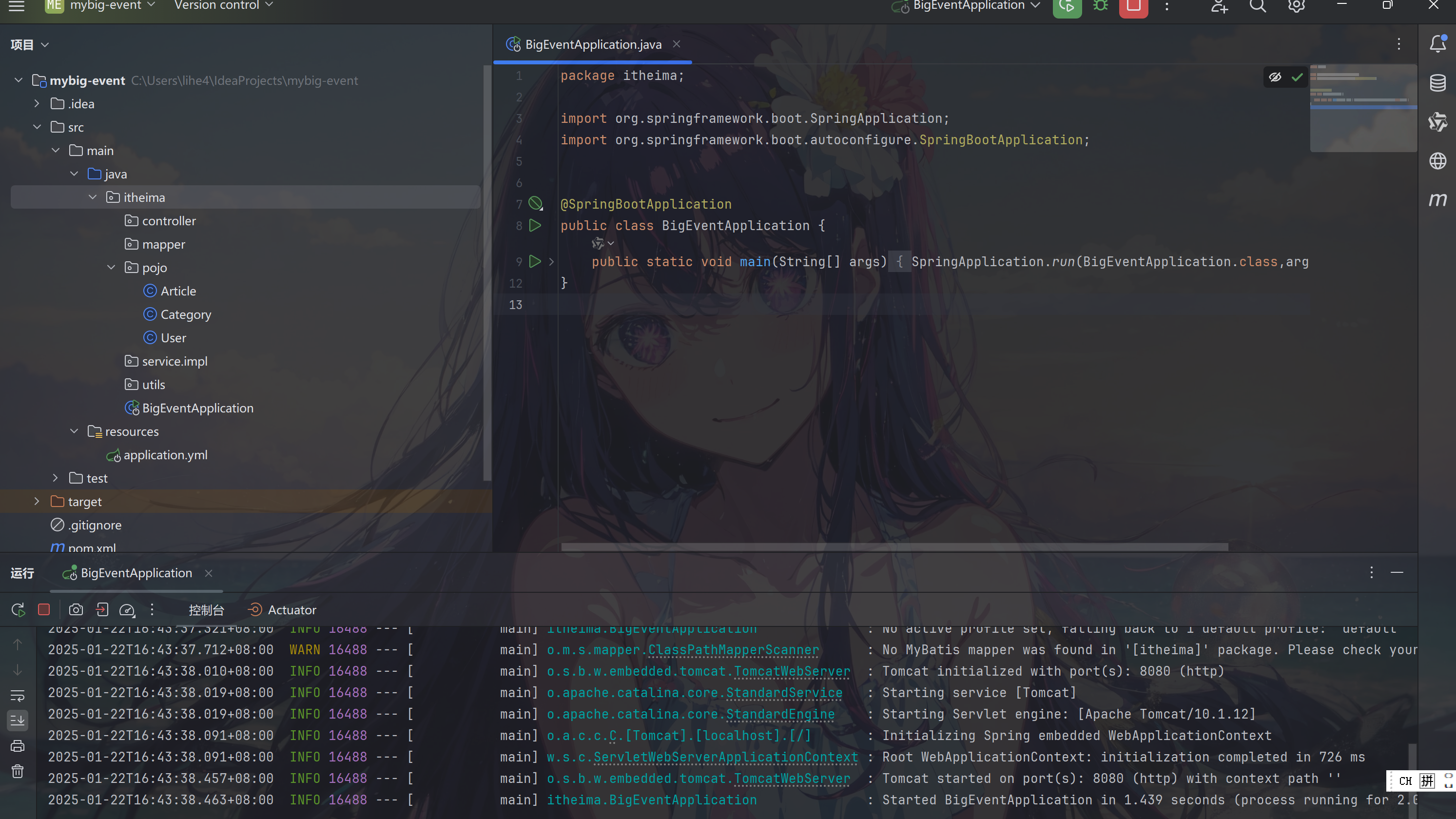This screenshot has width=1456, height=819.
Task: Open the Article class in project tree
Action: pos(178,291)
